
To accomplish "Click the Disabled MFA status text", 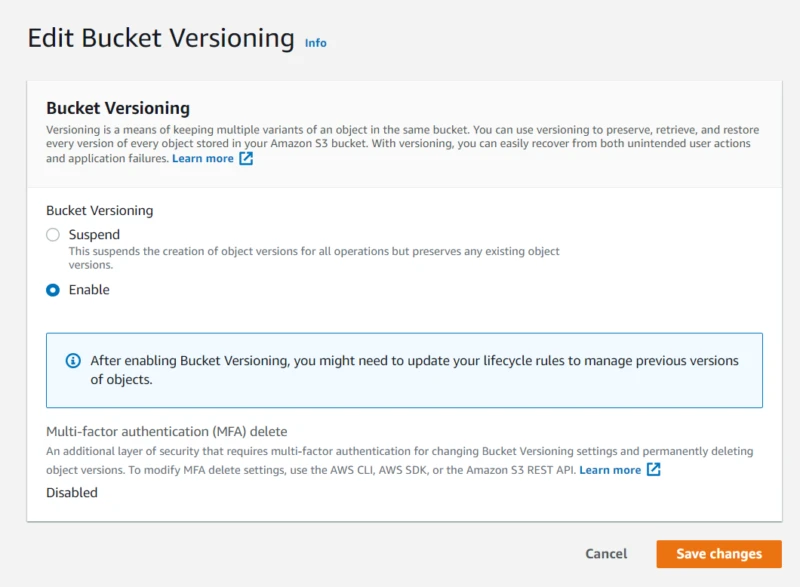I will [x=70, y=492].
